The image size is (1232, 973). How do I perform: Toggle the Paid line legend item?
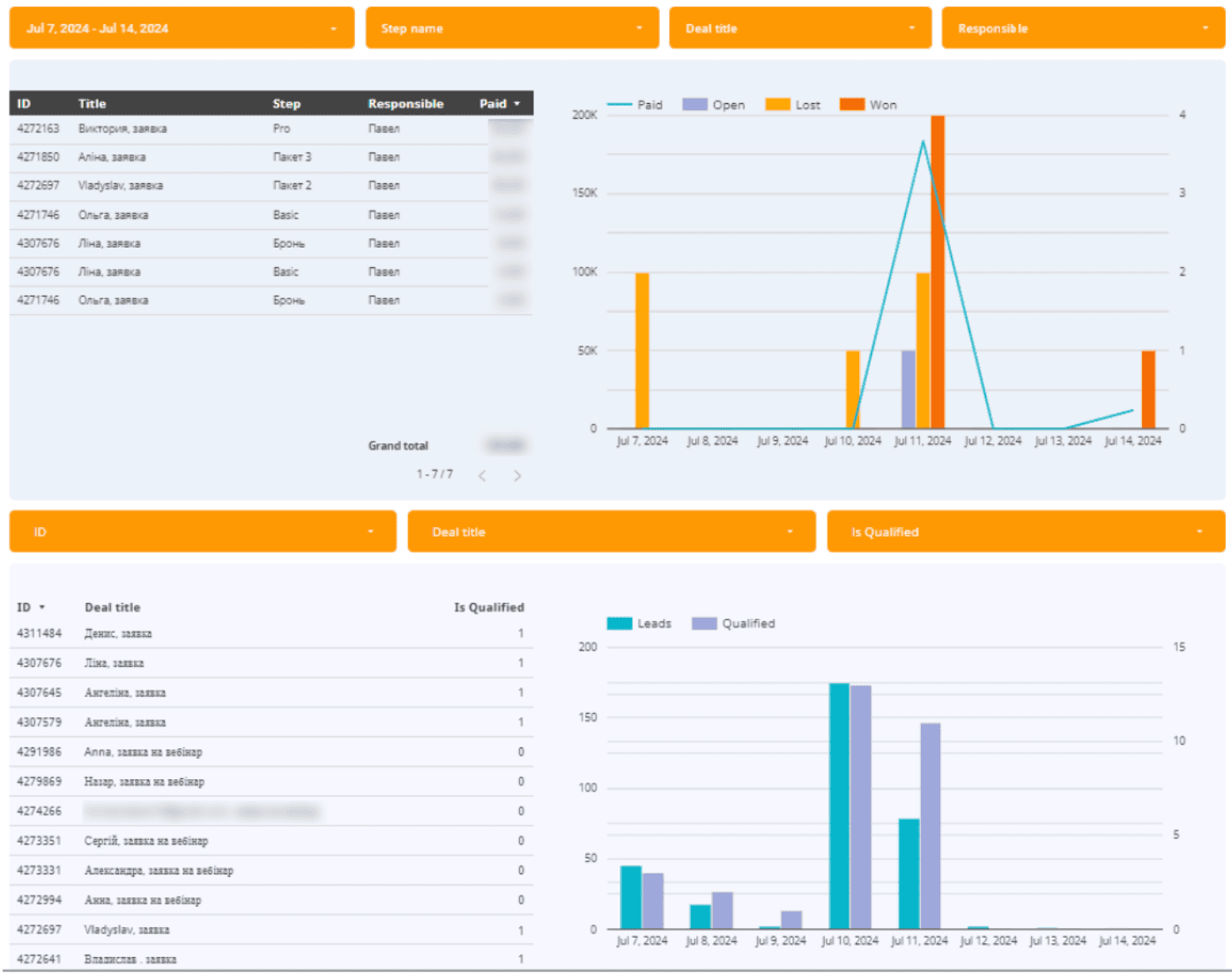tap(635, 105)
